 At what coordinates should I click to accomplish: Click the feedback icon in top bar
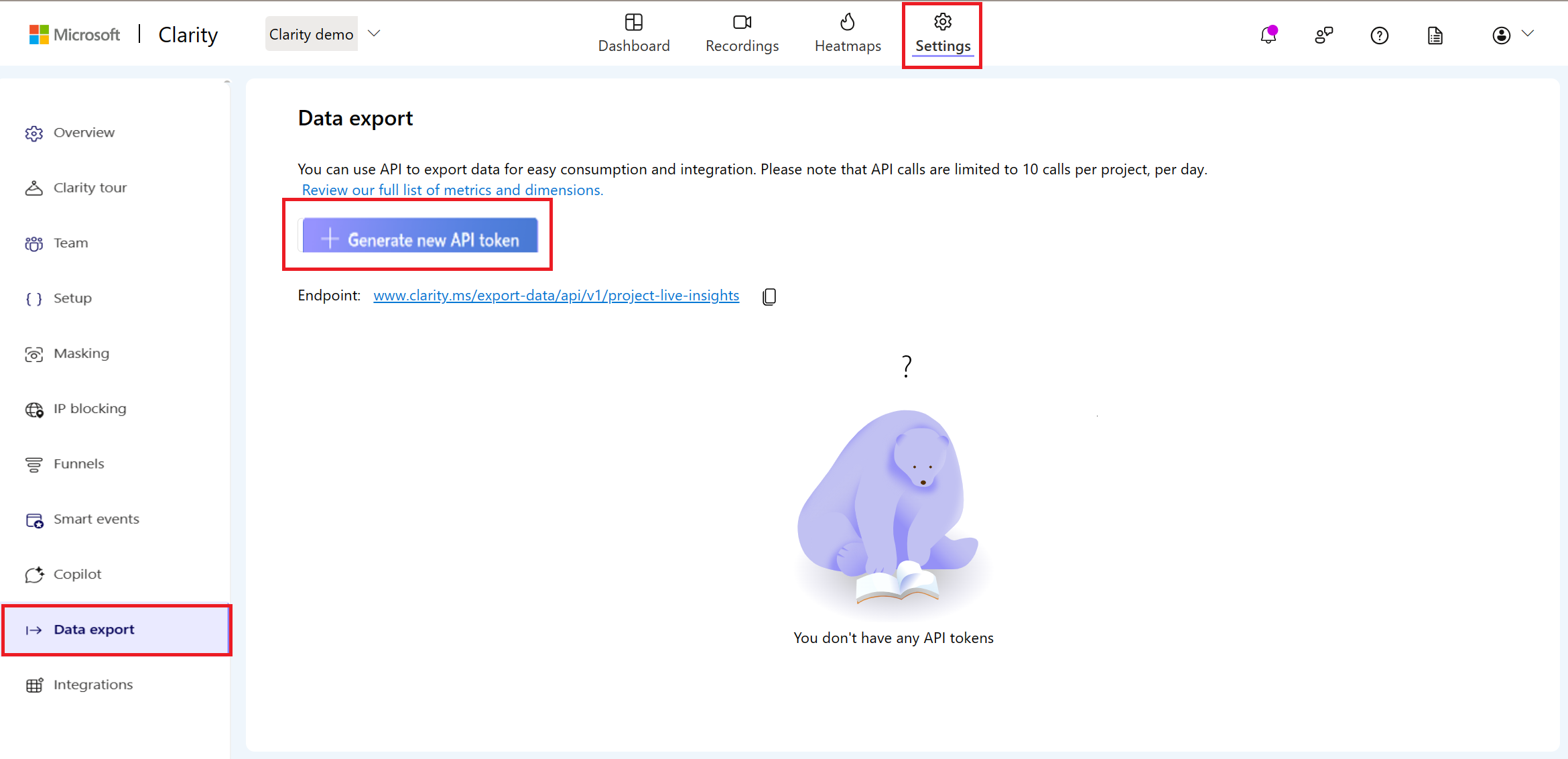1323,34
